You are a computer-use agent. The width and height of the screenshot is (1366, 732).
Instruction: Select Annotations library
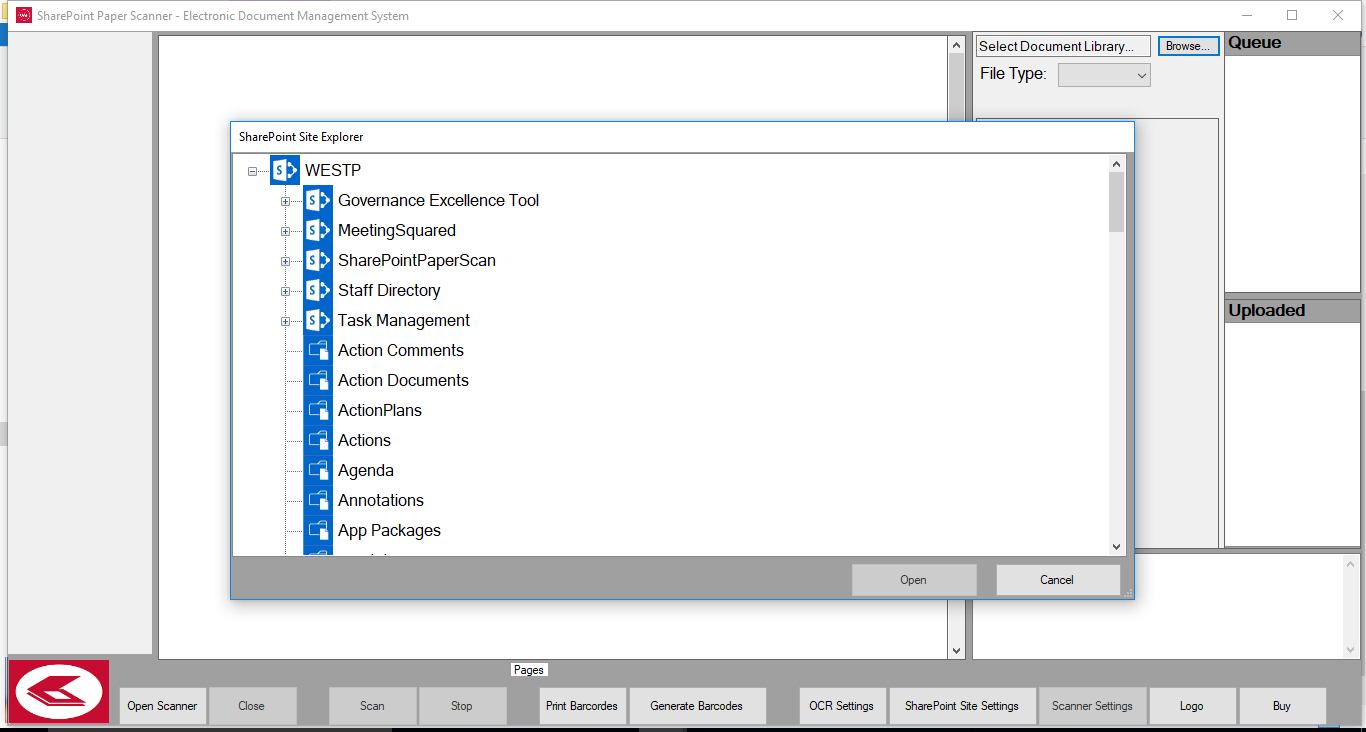(x=381, y=500)
